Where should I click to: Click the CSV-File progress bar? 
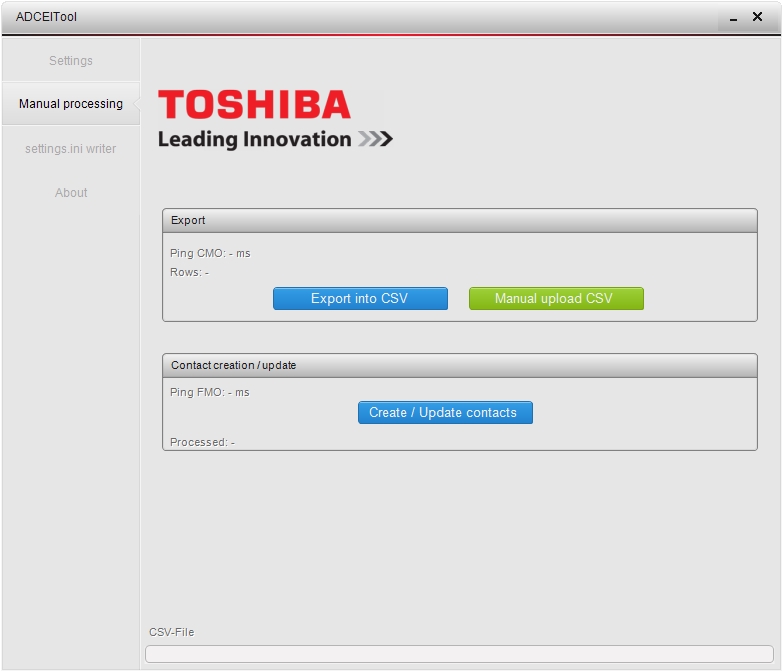459,654
